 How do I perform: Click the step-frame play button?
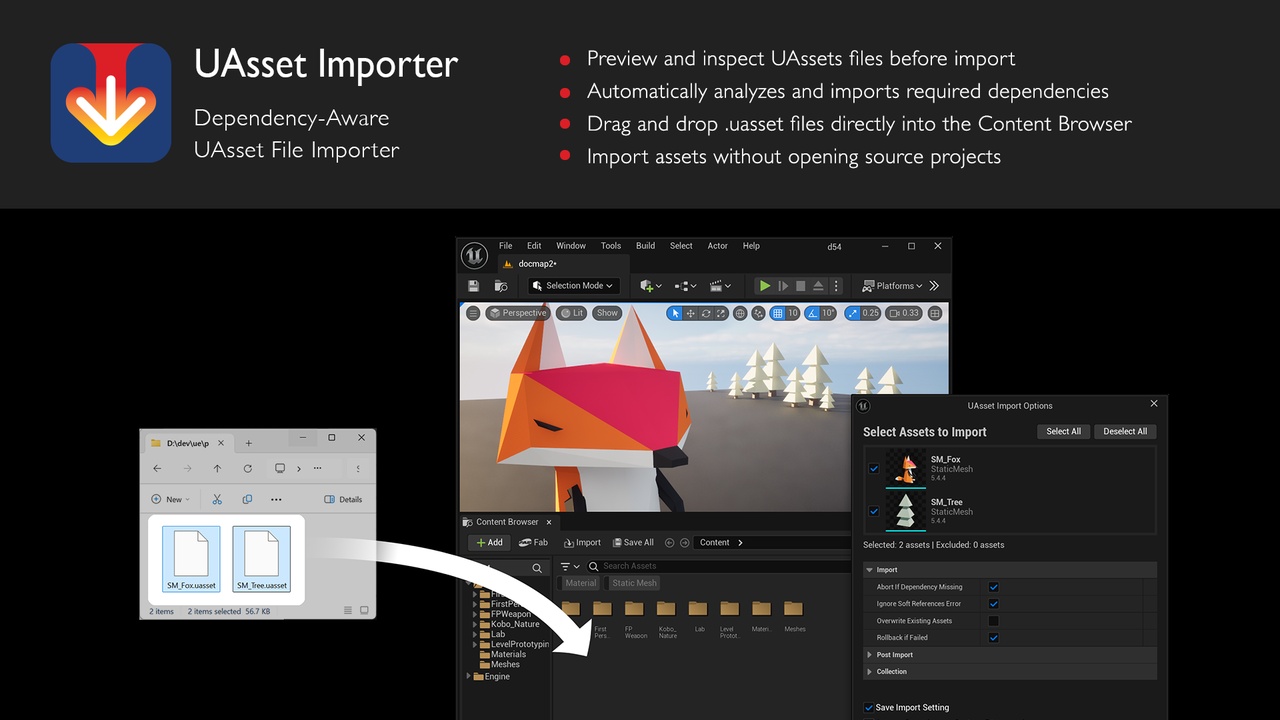[x=783, y=286]
